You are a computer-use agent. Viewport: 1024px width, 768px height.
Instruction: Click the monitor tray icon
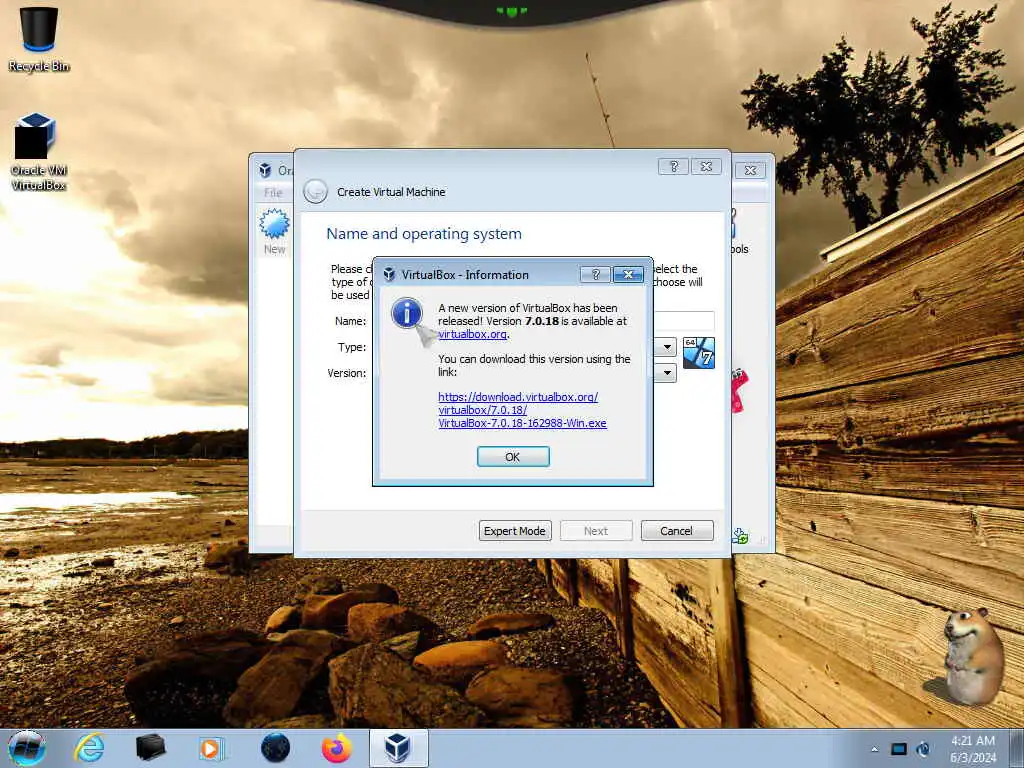point(899,749)
